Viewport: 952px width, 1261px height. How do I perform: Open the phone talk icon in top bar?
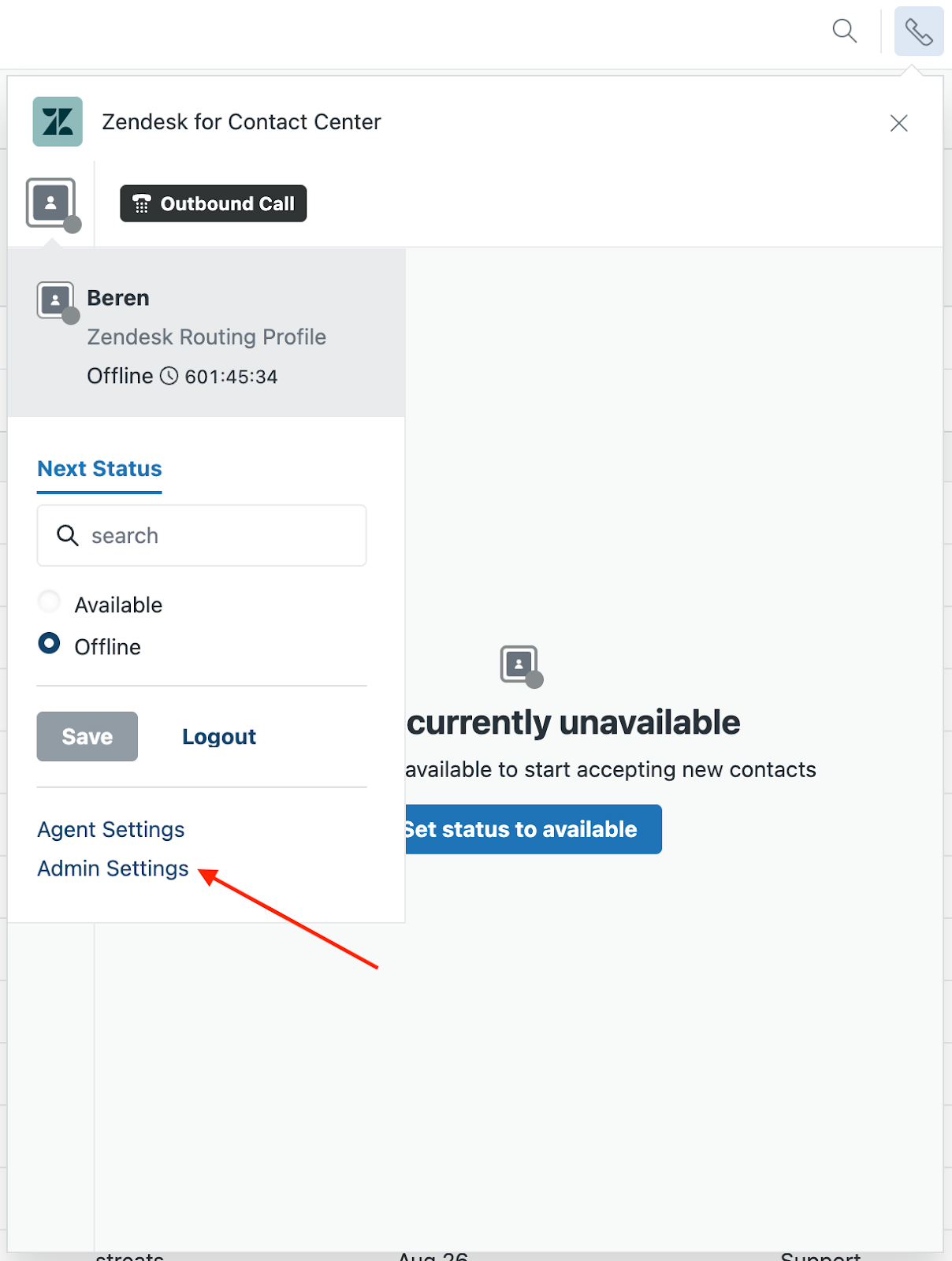tap(918, 32)
